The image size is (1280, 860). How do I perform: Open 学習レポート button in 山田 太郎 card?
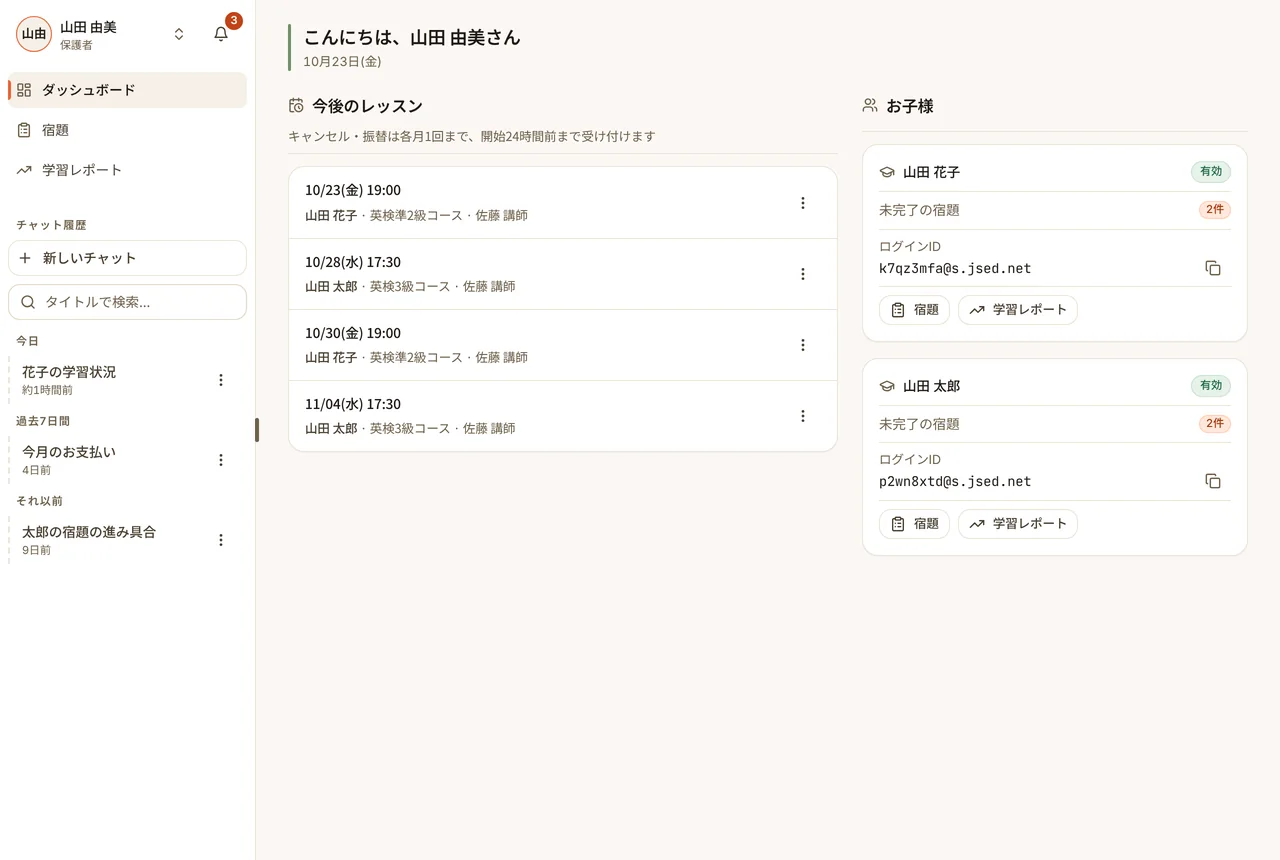[1018, 524]
